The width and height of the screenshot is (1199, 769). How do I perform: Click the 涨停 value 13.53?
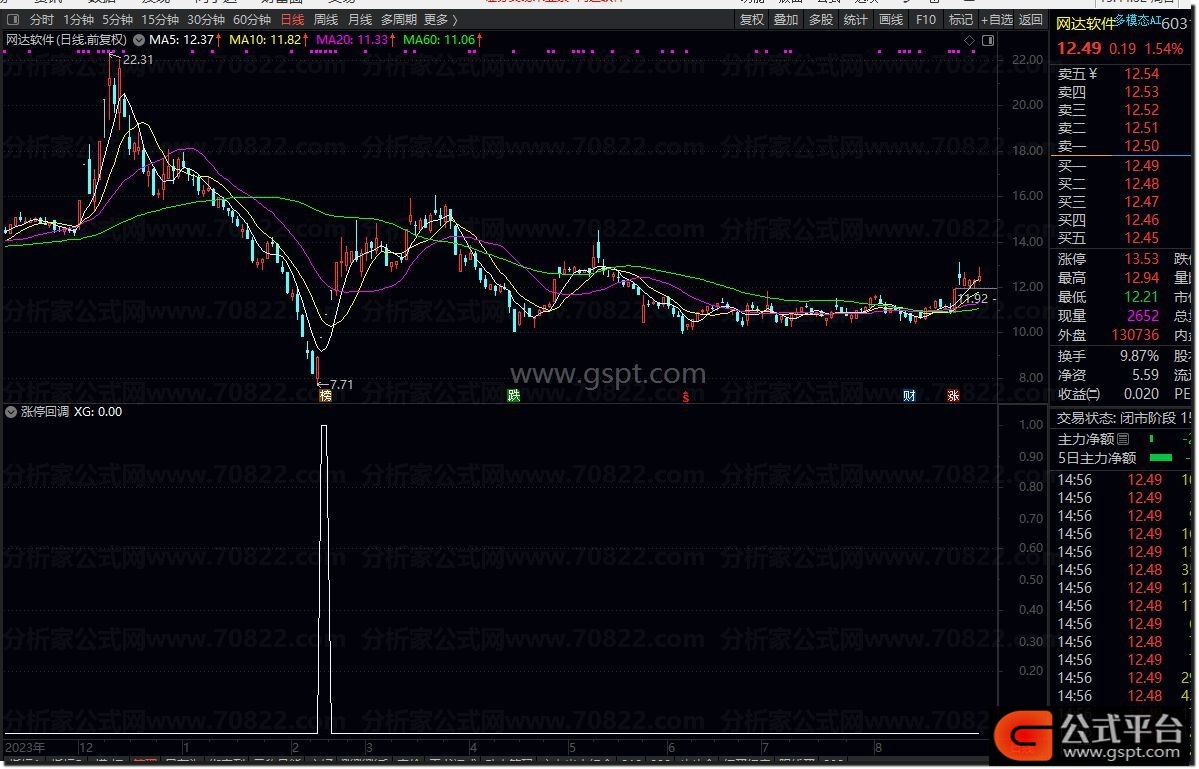click(x=1141, y=259)
